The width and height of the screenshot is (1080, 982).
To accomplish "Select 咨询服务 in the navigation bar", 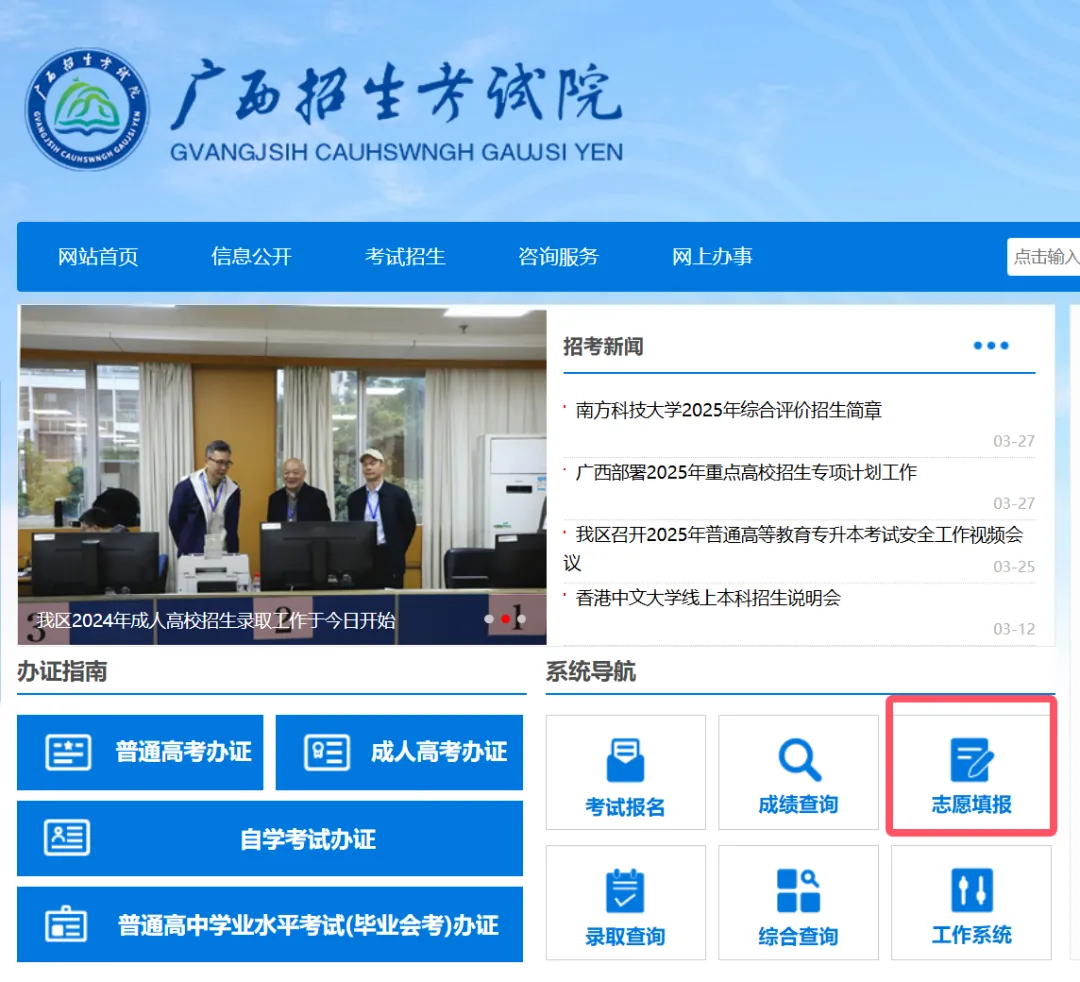I will [x=558, y=257].
